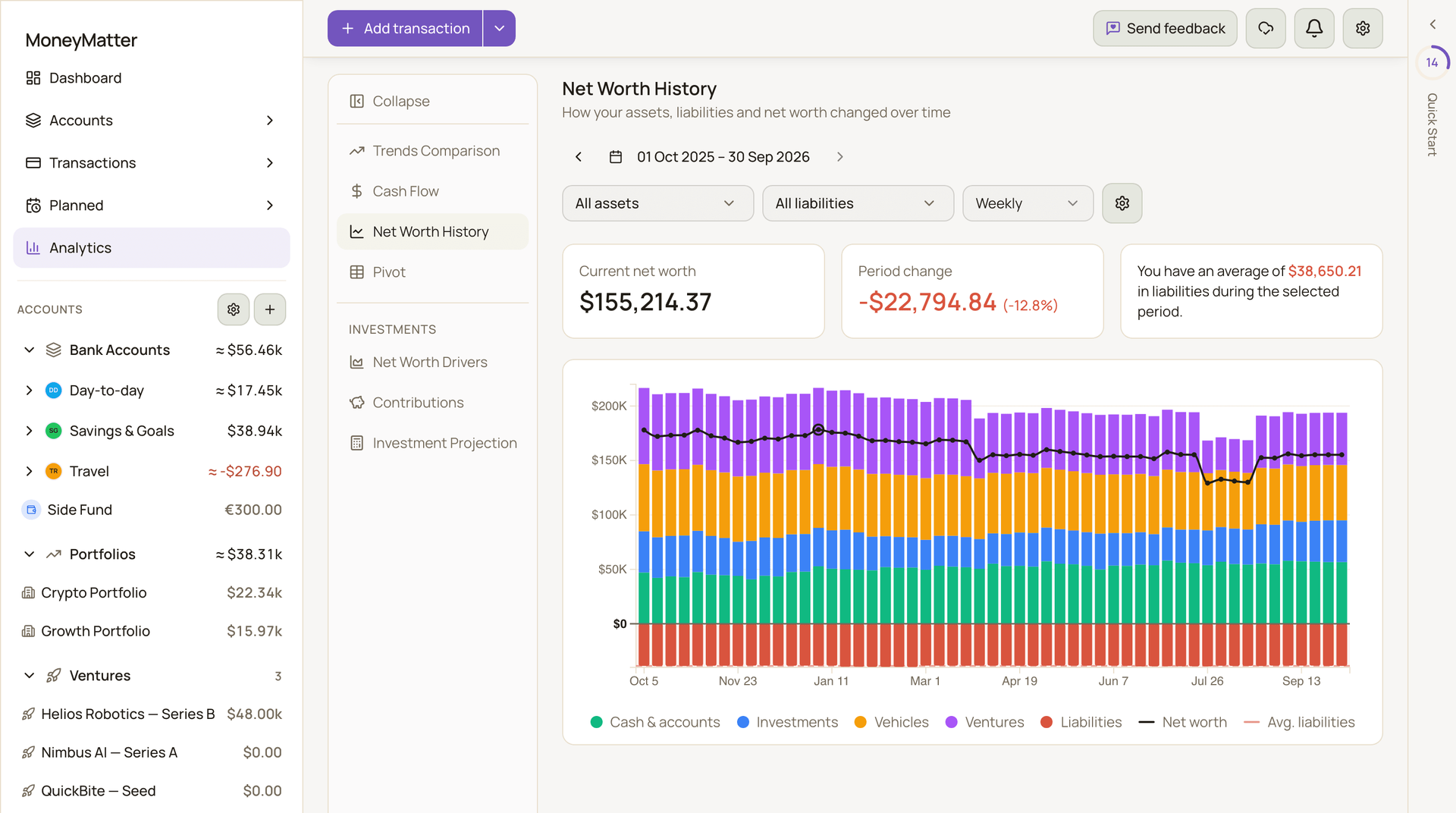1456x813 pixels.
Task: Open Quick Start progress indicator 14
Action: (1432, 62)
